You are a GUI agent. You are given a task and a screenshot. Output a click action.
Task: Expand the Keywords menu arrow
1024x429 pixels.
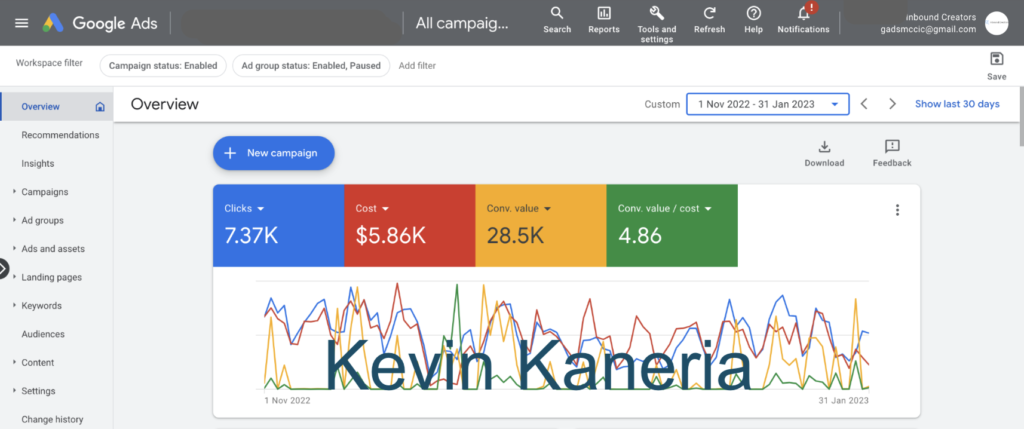[x=14, y=306]
